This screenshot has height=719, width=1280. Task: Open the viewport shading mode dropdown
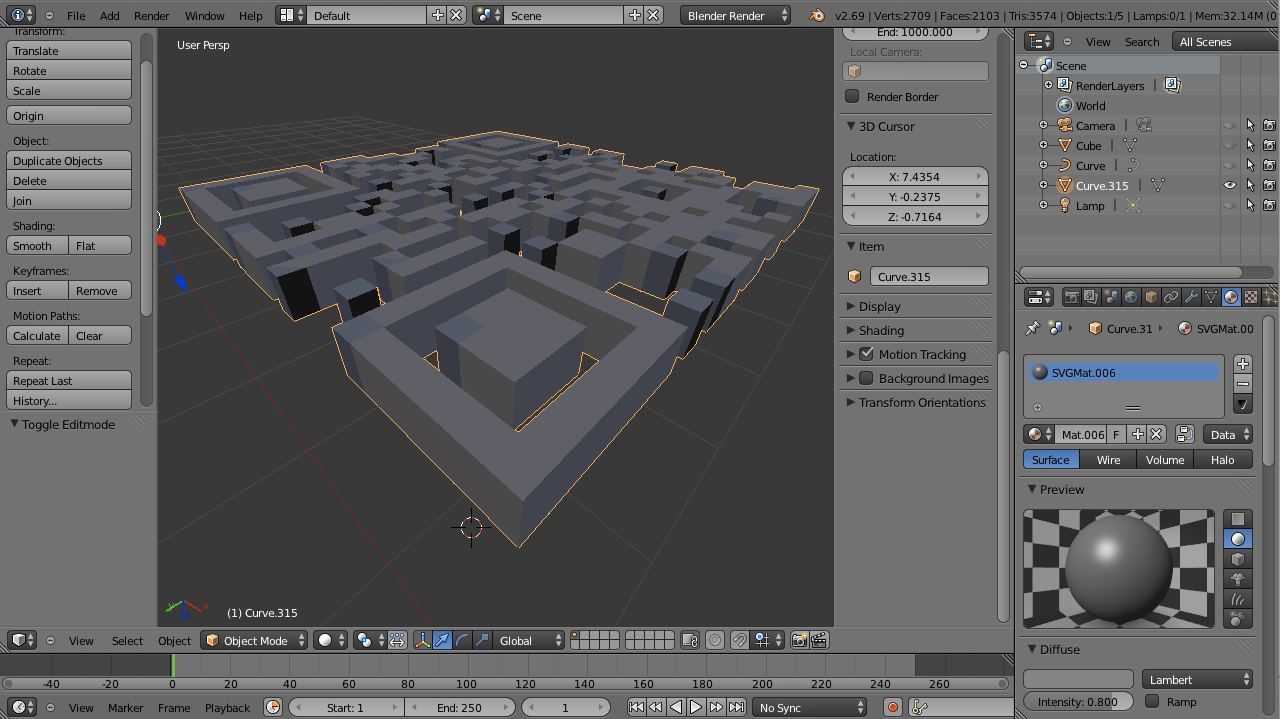330,640
